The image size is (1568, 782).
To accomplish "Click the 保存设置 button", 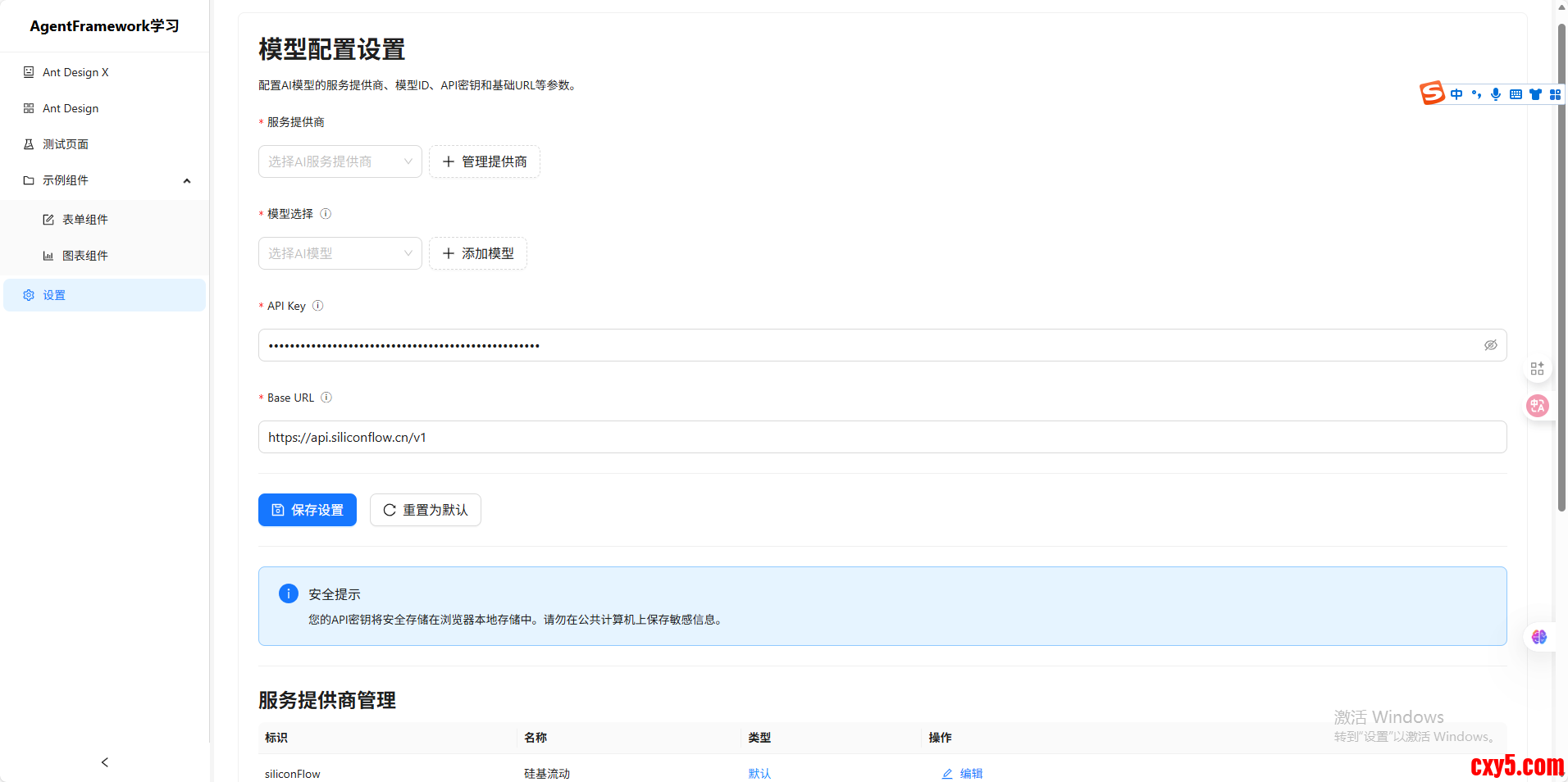I will pos(308,510).
